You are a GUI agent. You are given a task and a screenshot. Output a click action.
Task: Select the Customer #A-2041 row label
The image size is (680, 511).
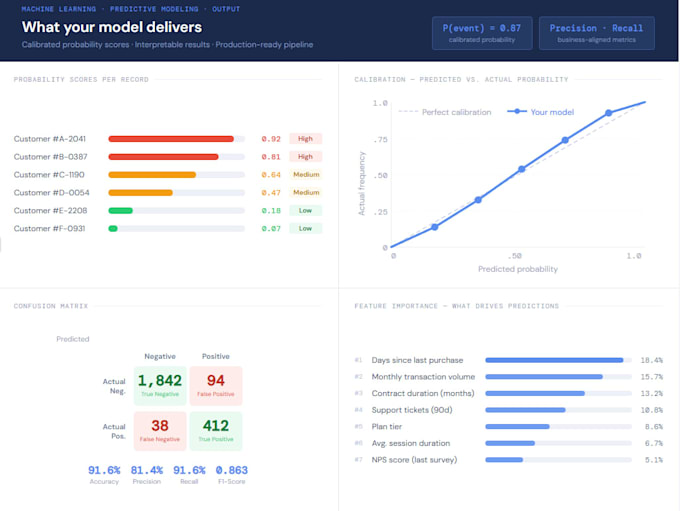pyautogui.click(x=50, y=139)
